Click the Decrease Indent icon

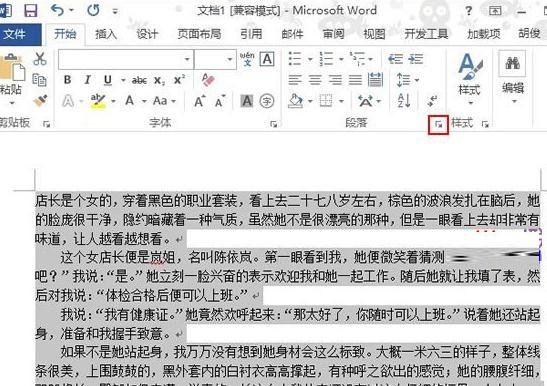point(396,59)
